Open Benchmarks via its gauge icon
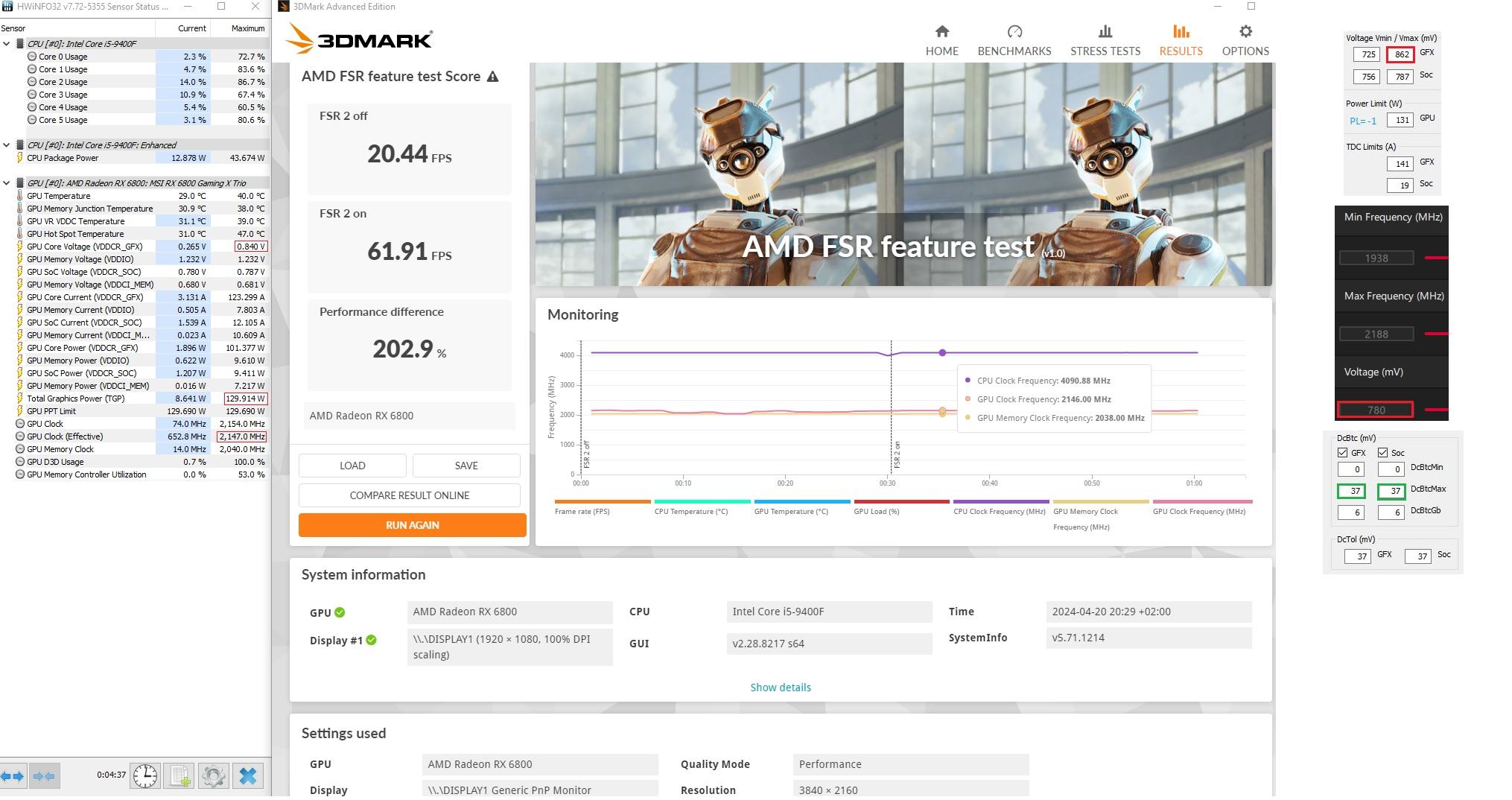The width and height of the screenshot is (1512, 800). [1014, 31]
